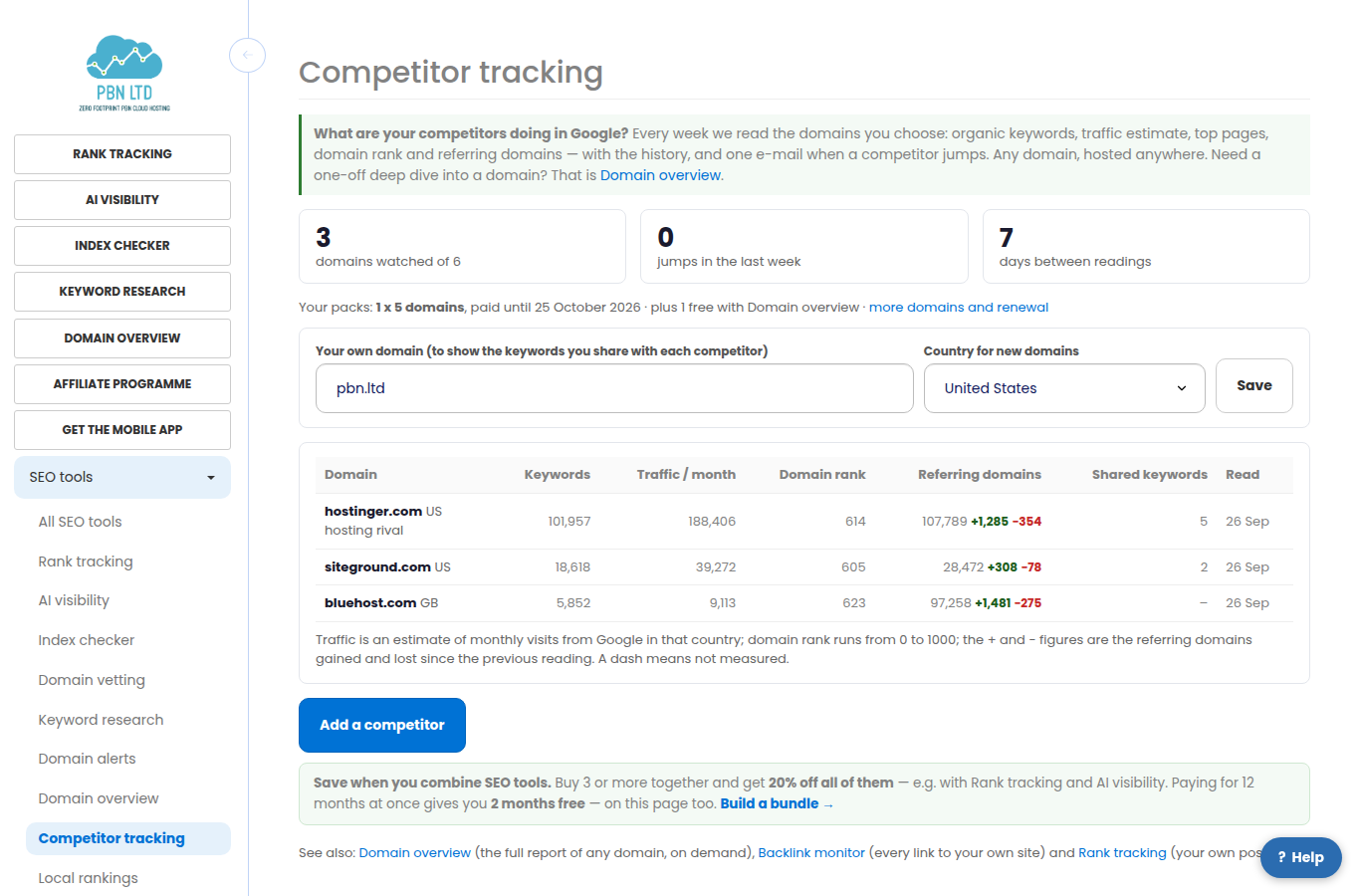The height and width of the screenshot is (896, 1360).
Task: Click the +1,481 gained figure for bluehost.com
Action: click(x=993, y=603)
